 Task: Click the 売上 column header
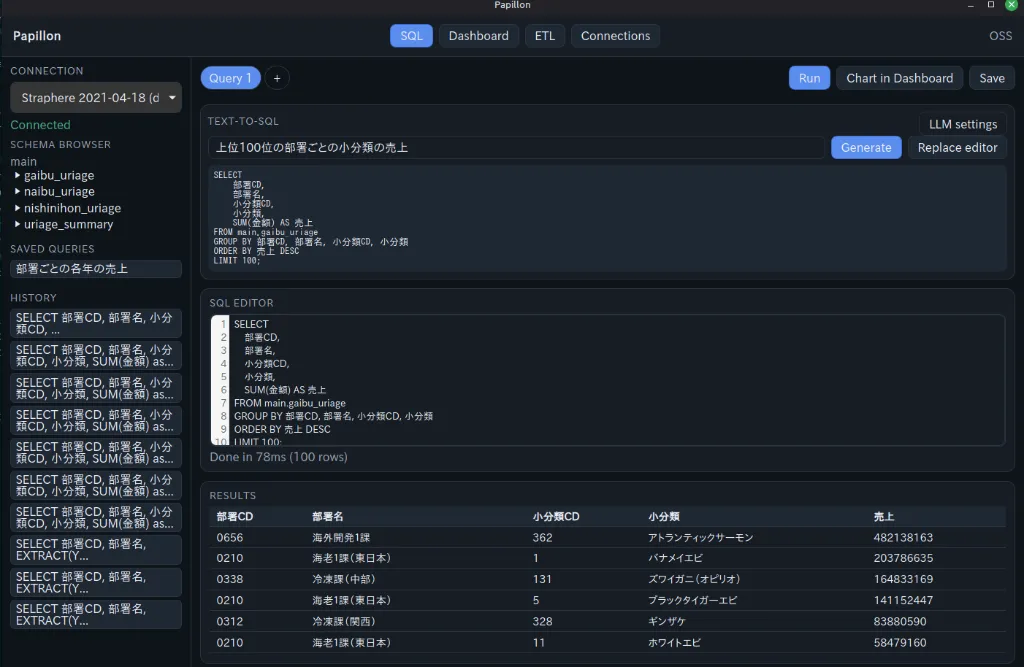click(x=884, y=517)
